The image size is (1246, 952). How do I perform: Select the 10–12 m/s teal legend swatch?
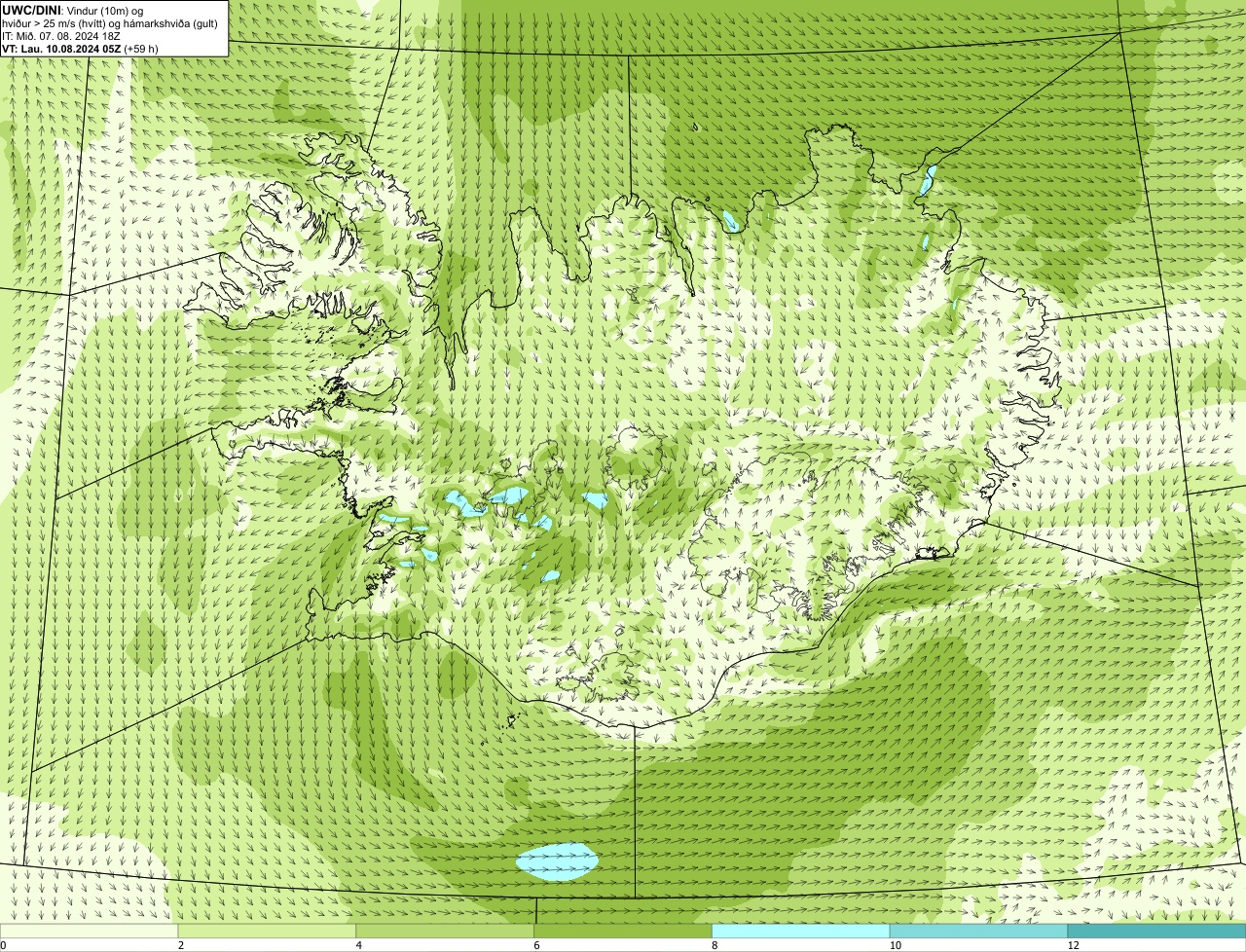[978, 932]
